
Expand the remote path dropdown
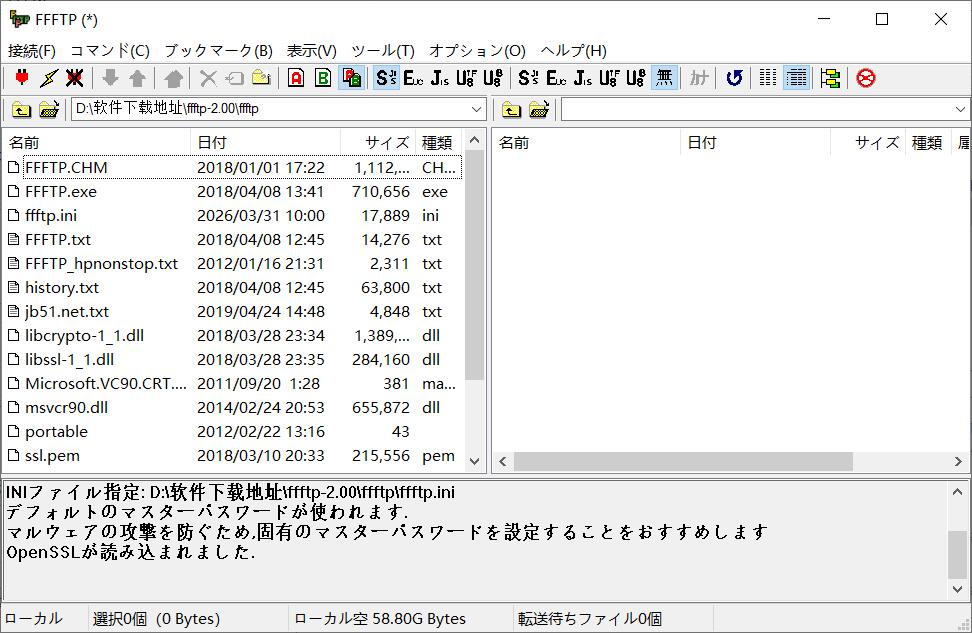(960, 110)
